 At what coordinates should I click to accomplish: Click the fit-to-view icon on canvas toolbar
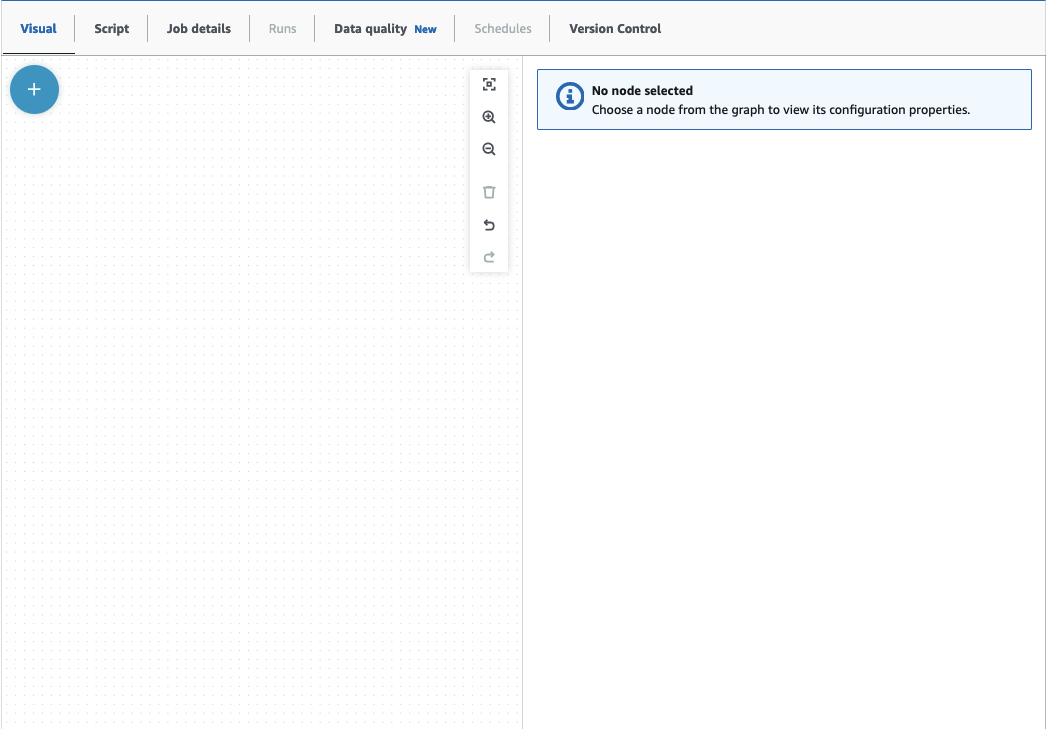[489, 85]
